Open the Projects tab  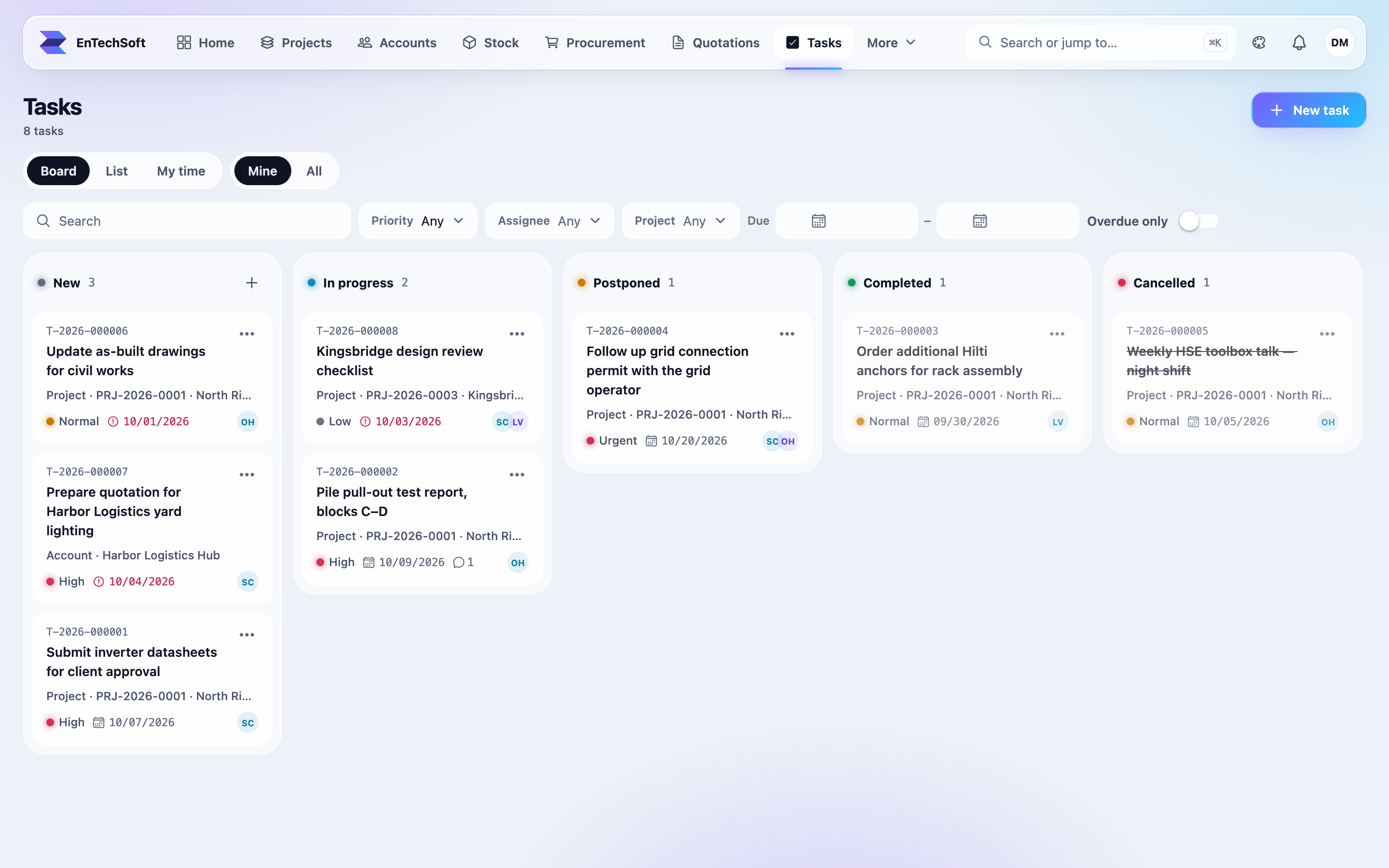(296, 42)
